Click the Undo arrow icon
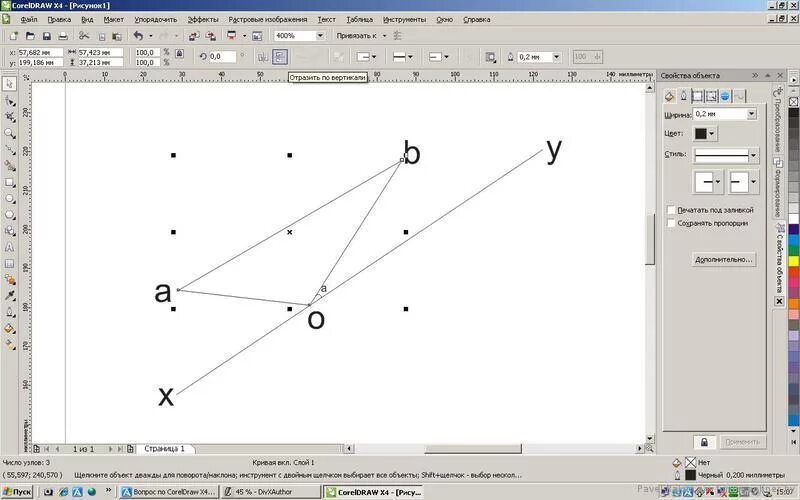 [138, 36]
